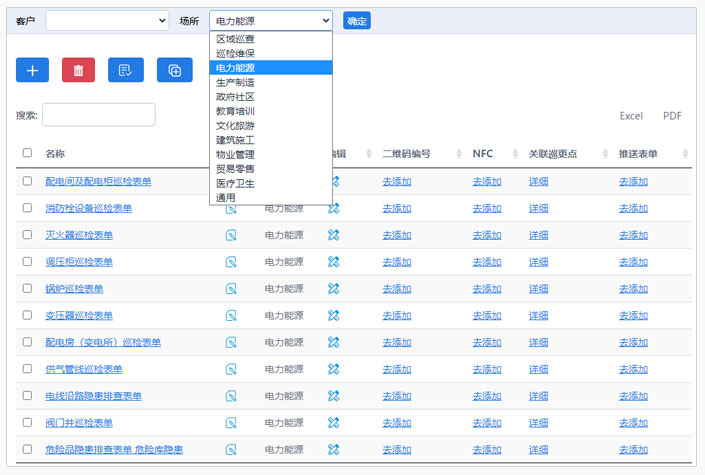
Task: Open the 客户 dropdown
Action: click(107, 21)
